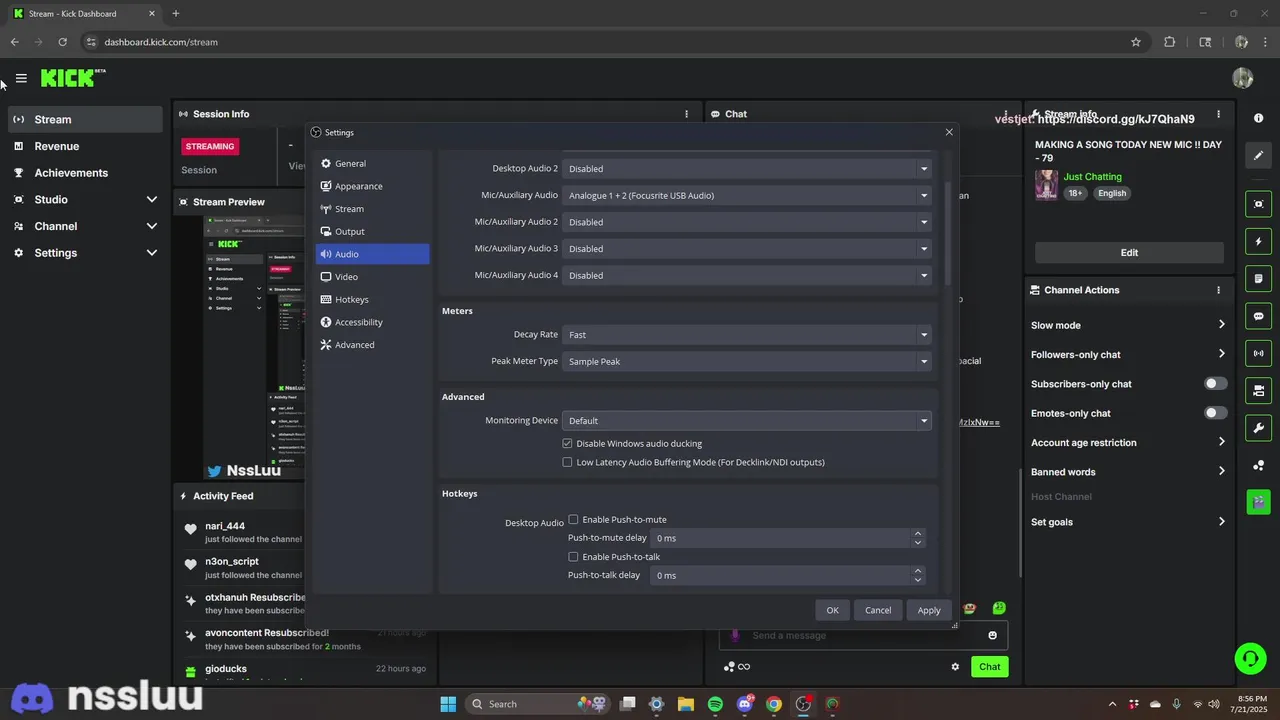
Task: Select Revenue in Kick sidebar
Action: click(x=85, y=146)
